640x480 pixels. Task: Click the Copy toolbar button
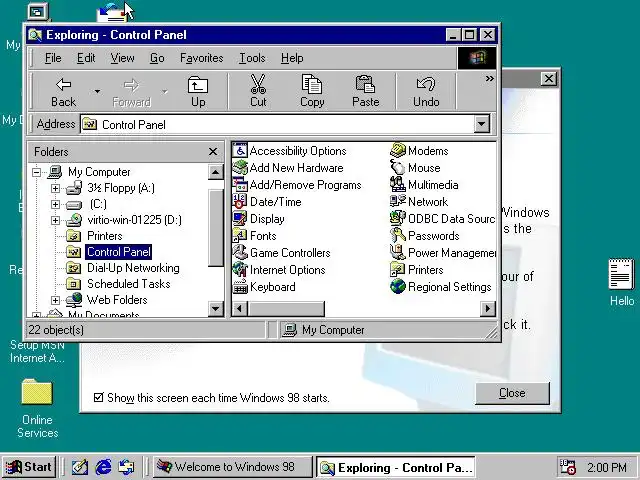pyautogui.click(x=312, y=92)
